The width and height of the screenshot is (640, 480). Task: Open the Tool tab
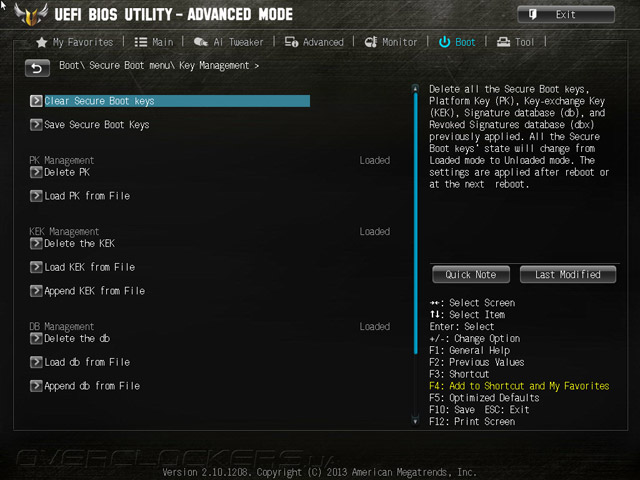click(x=515, y=42)
